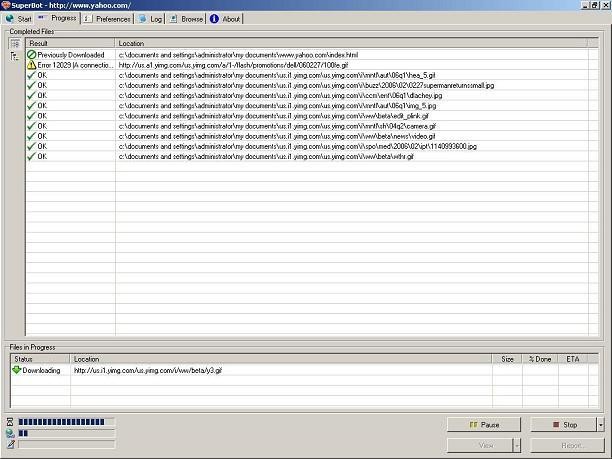The width and height of the screenshot is (612, 459).
Task: Open the View button dropdown arrow
Action: coord(517,445)
